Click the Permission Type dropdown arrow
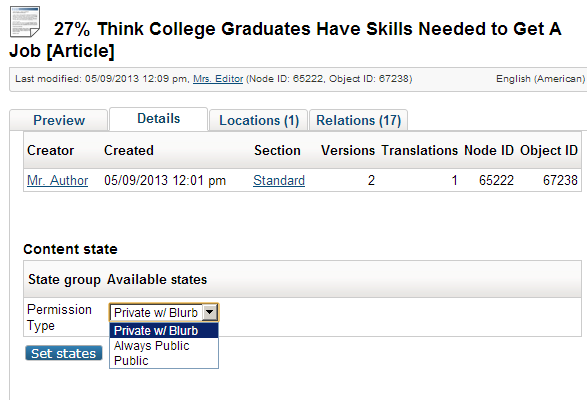587x400 pixels. 210,312
